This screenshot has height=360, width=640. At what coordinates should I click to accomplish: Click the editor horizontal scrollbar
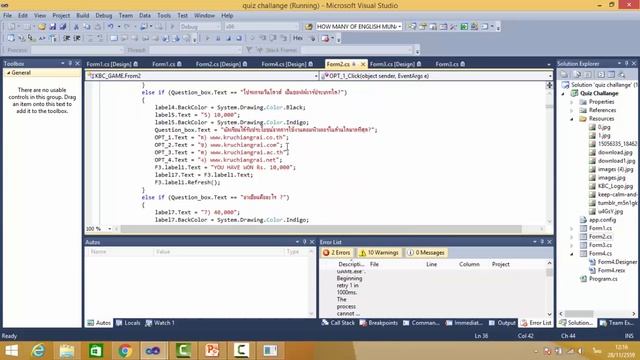(321, 229)
